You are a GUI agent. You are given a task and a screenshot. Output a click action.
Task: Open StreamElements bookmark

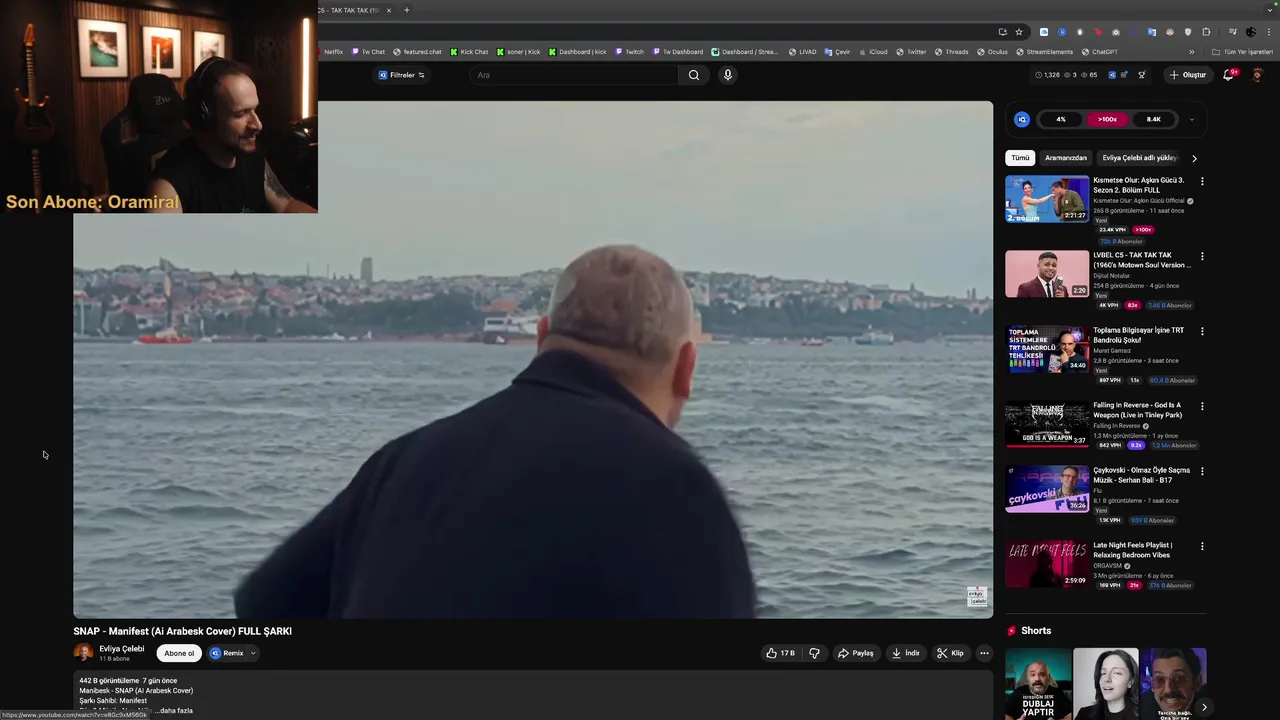point(1045,52)
